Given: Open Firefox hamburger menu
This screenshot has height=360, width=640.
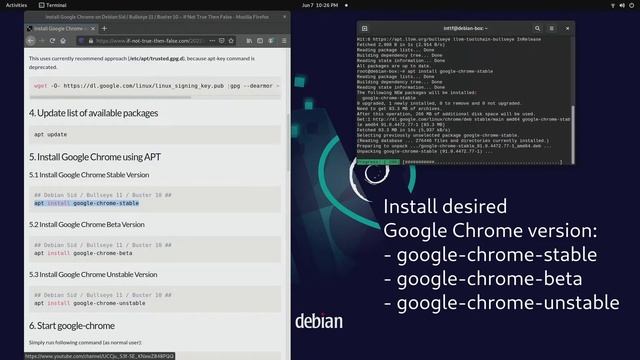Looking at the screenshot, I should point(284,41).
